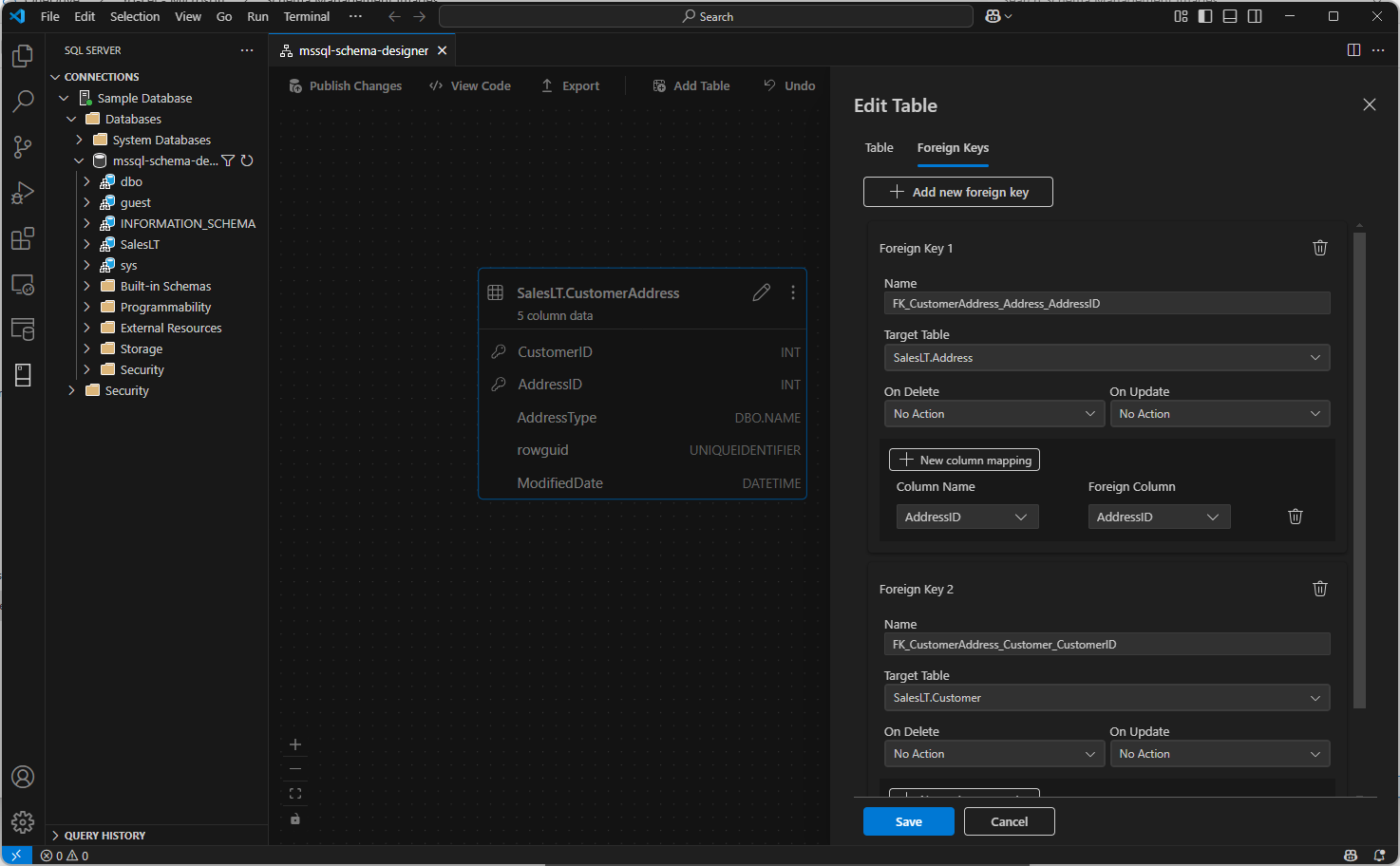This screenshot has width=1400, height=866.
Task: Lock the diagram canvas with the padlock icon
Action: pos(294,819)
